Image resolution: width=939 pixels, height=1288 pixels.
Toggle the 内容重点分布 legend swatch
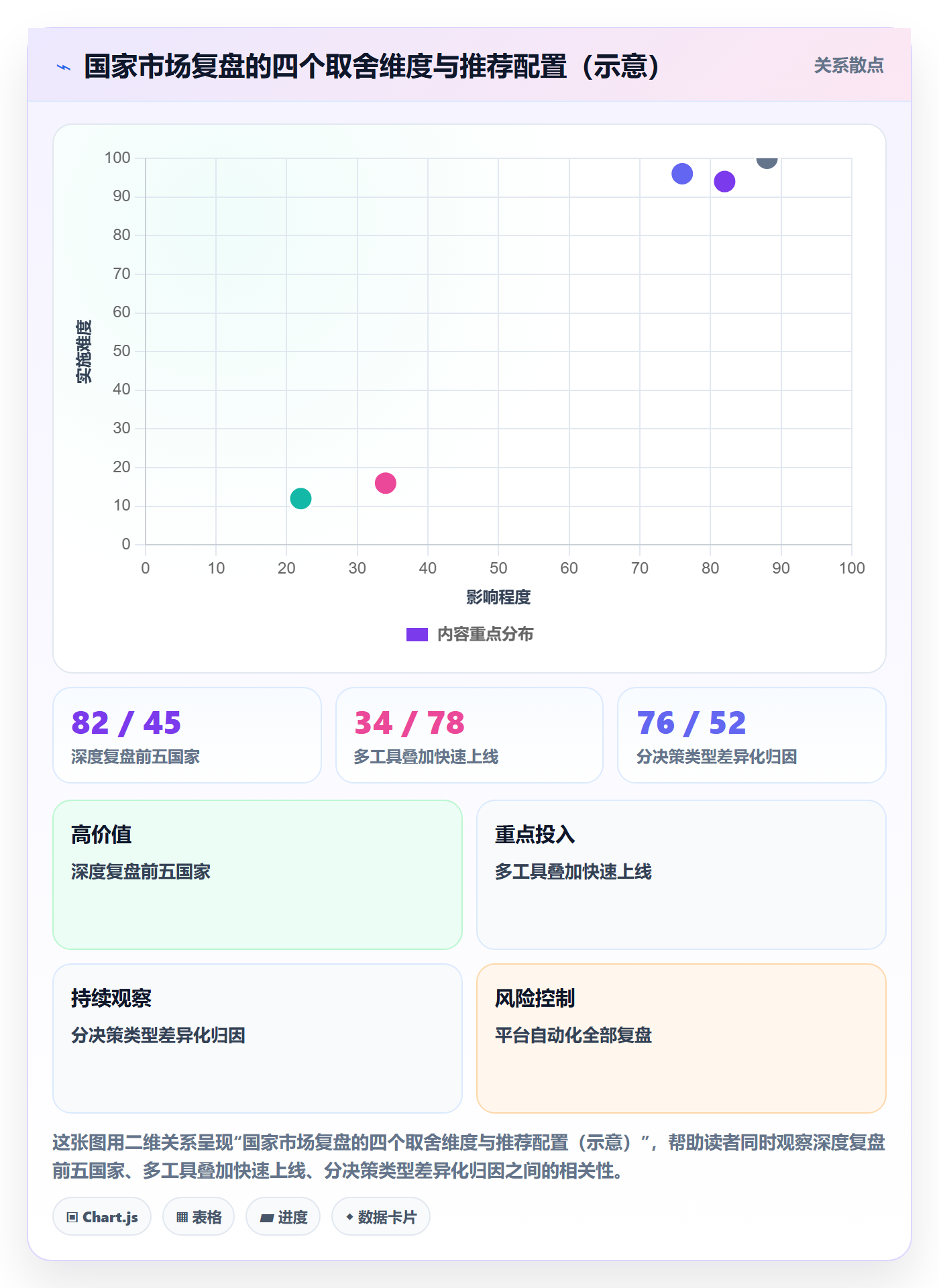pyautogui.click(x=417, y=635)
